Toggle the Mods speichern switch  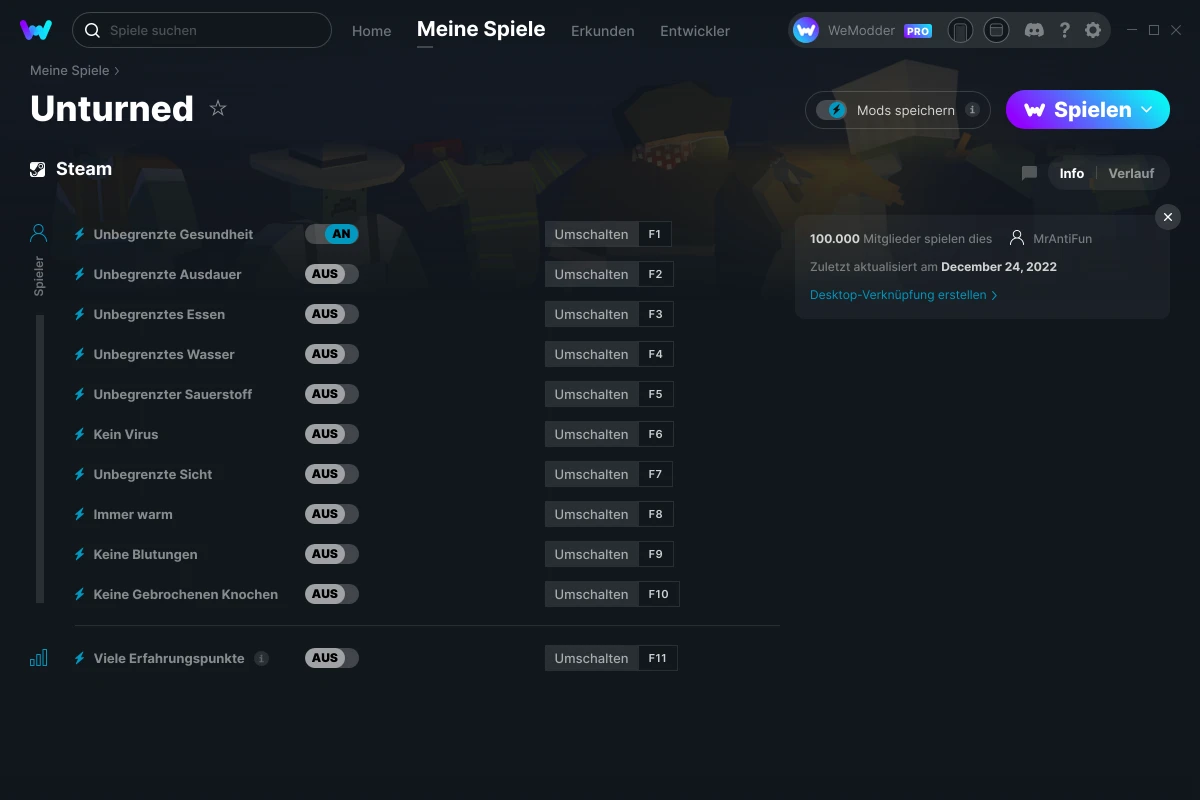pyautogui.click(x=832, y=110)
